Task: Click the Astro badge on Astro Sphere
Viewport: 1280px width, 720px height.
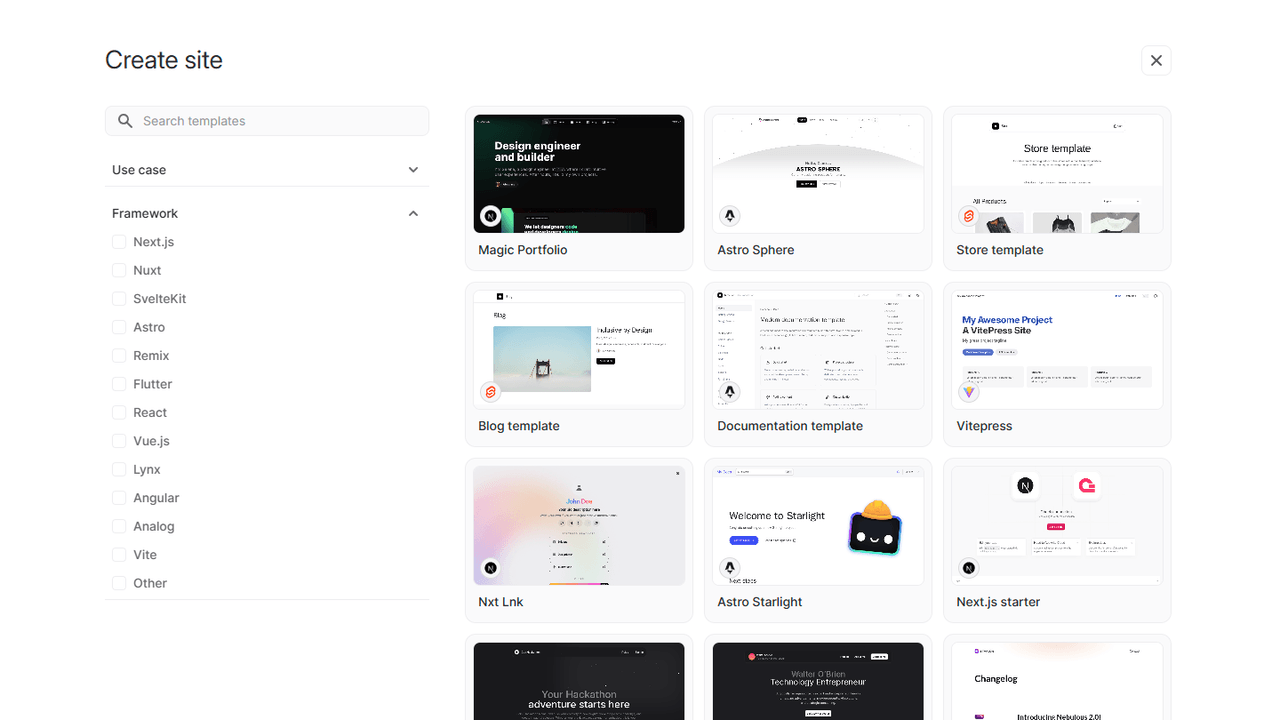Action: click(730, 216)
